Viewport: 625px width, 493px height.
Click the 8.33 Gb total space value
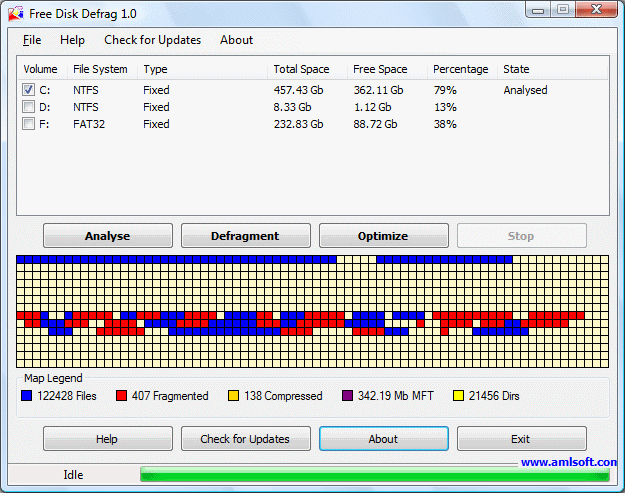(292, 107)
